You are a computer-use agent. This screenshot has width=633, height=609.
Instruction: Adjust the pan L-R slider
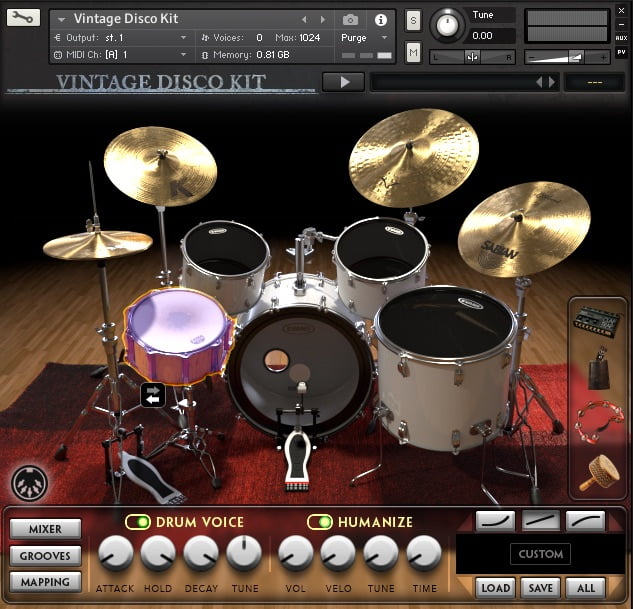point(472,57)
